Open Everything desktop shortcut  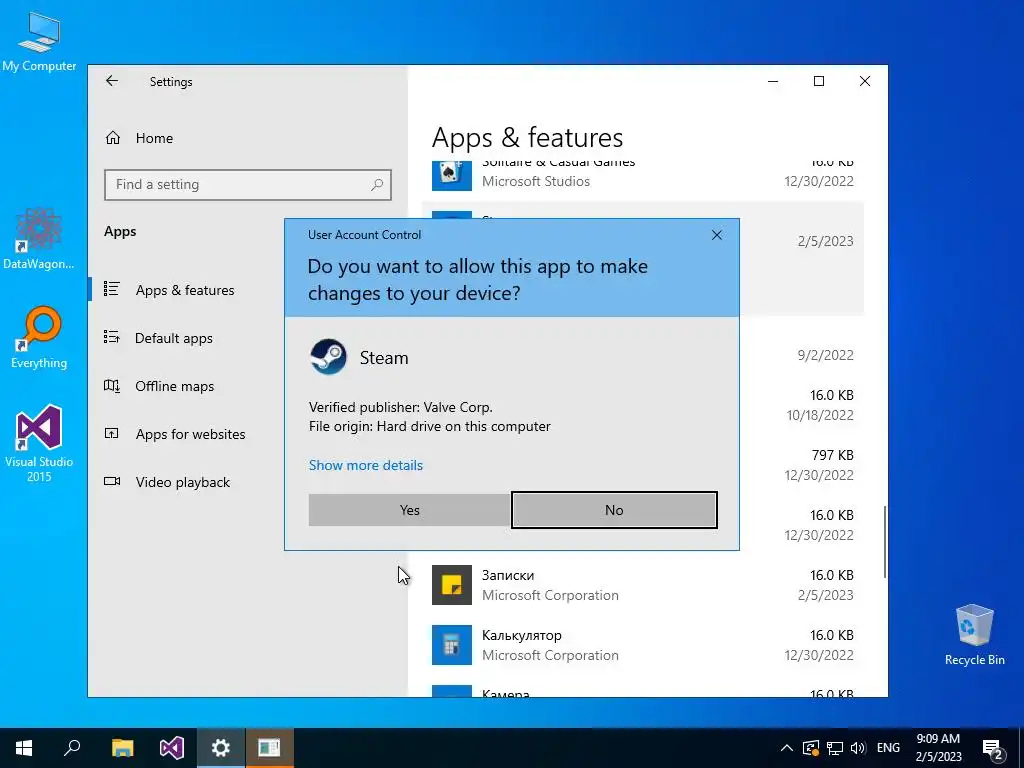click(39, 338)
